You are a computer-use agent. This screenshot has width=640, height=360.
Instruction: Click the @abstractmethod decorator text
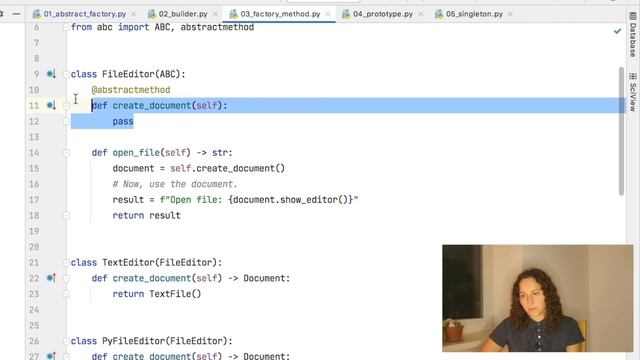pyautogui.click(x=131, y=90)
